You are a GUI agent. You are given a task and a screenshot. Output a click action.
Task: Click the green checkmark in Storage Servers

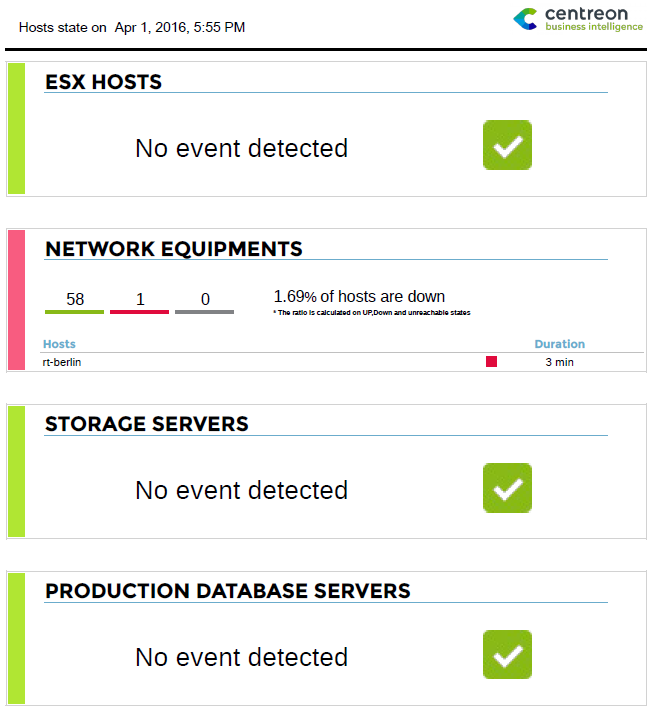(x=507, y=488)
